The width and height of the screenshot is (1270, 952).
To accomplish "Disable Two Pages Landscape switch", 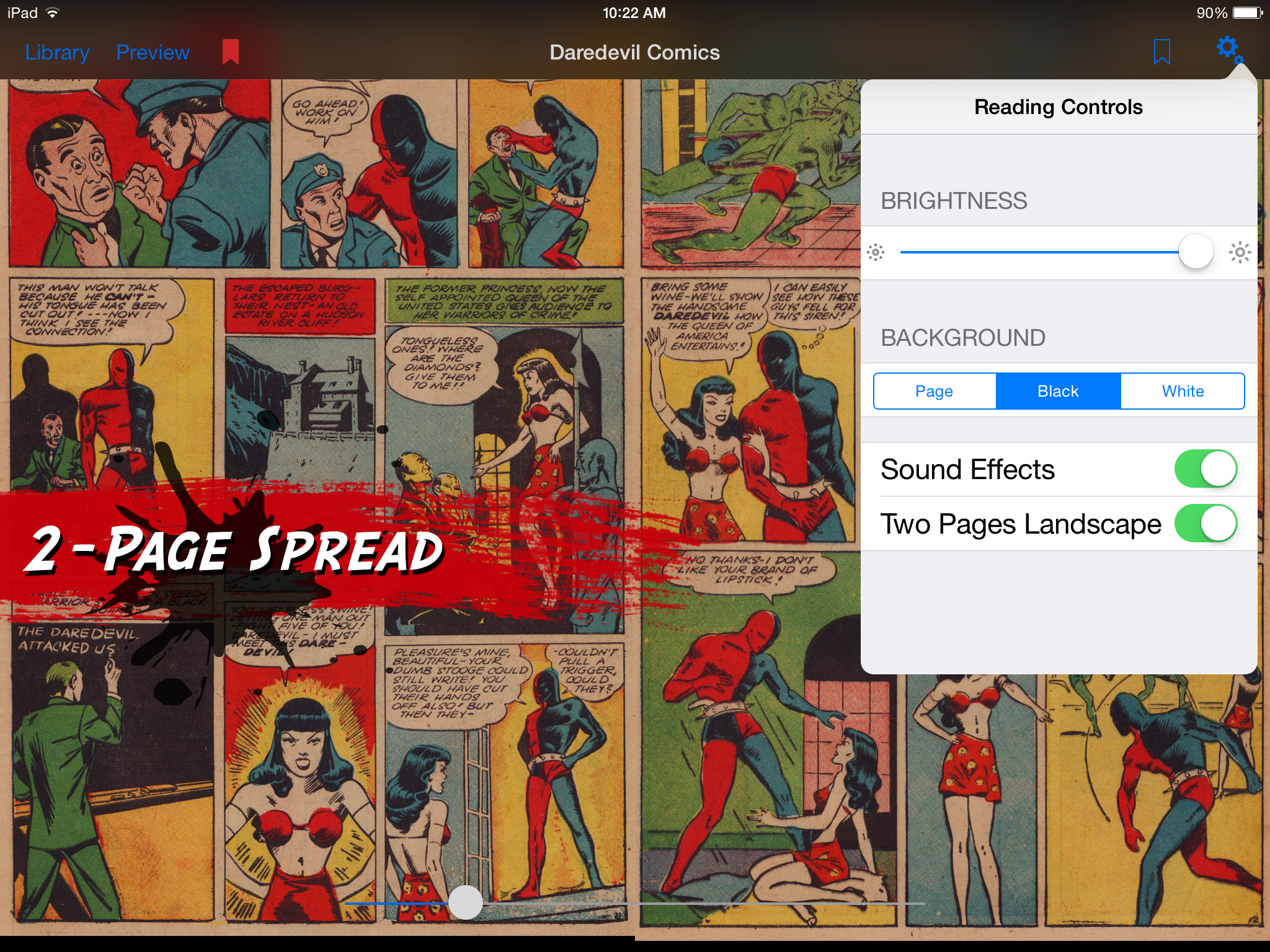I will coord(1206,524).
